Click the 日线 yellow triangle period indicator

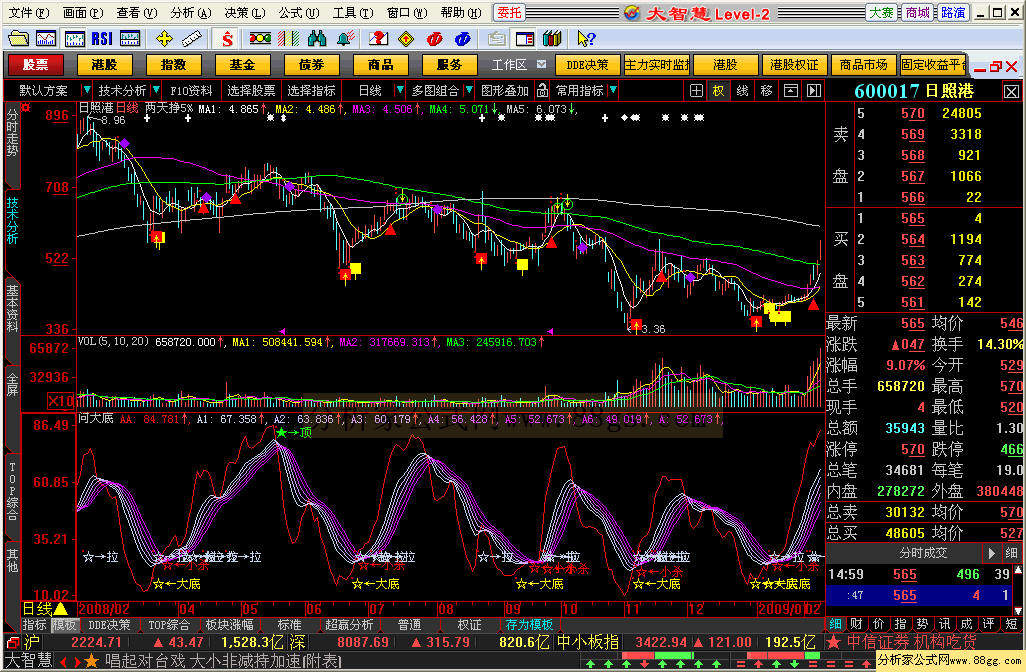[61, 609]
